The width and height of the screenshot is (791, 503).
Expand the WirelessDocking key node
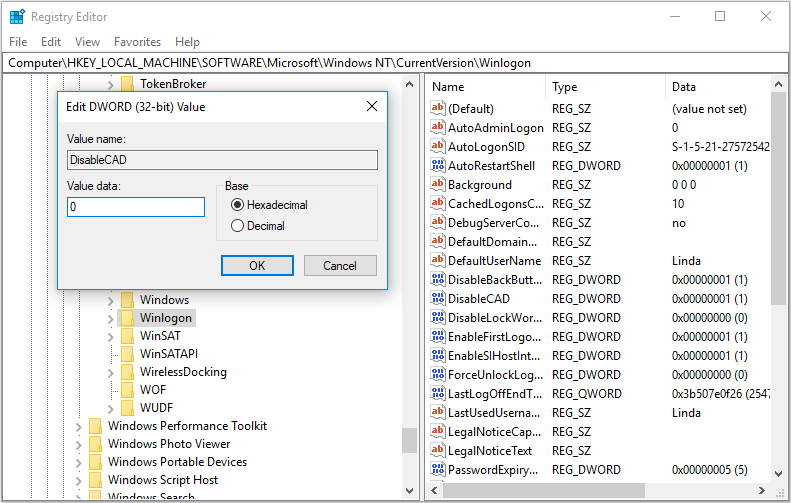click(x=110, y=373)
